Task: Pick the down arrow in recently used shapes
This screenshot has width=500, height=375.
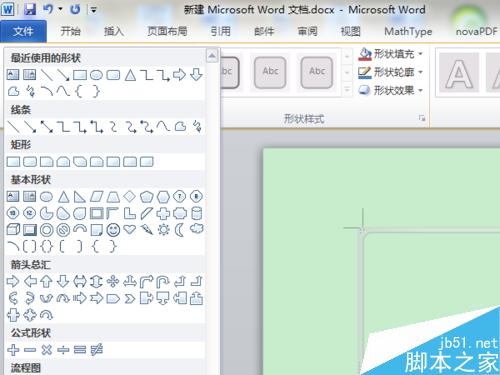Action: pos(196,75)
